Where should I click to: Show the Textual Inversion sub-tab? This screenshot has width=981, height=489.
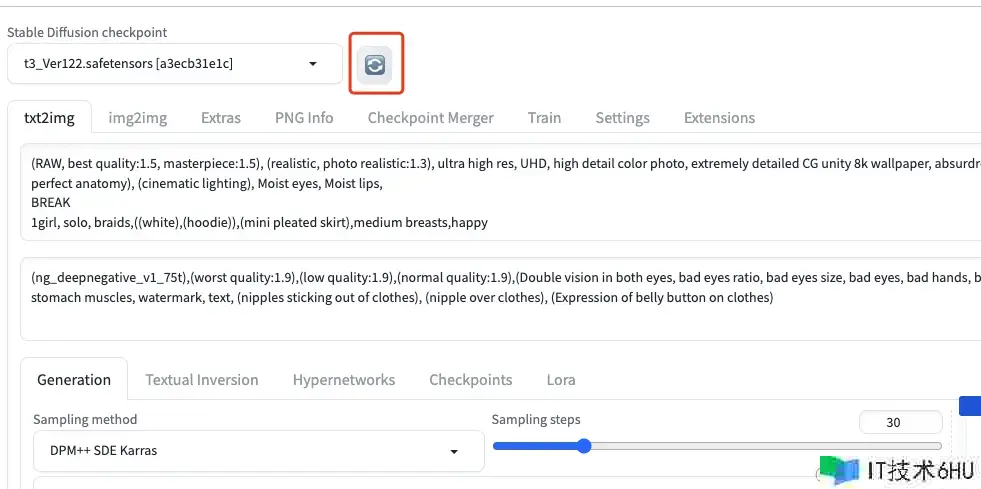click(x=202, y=380)
